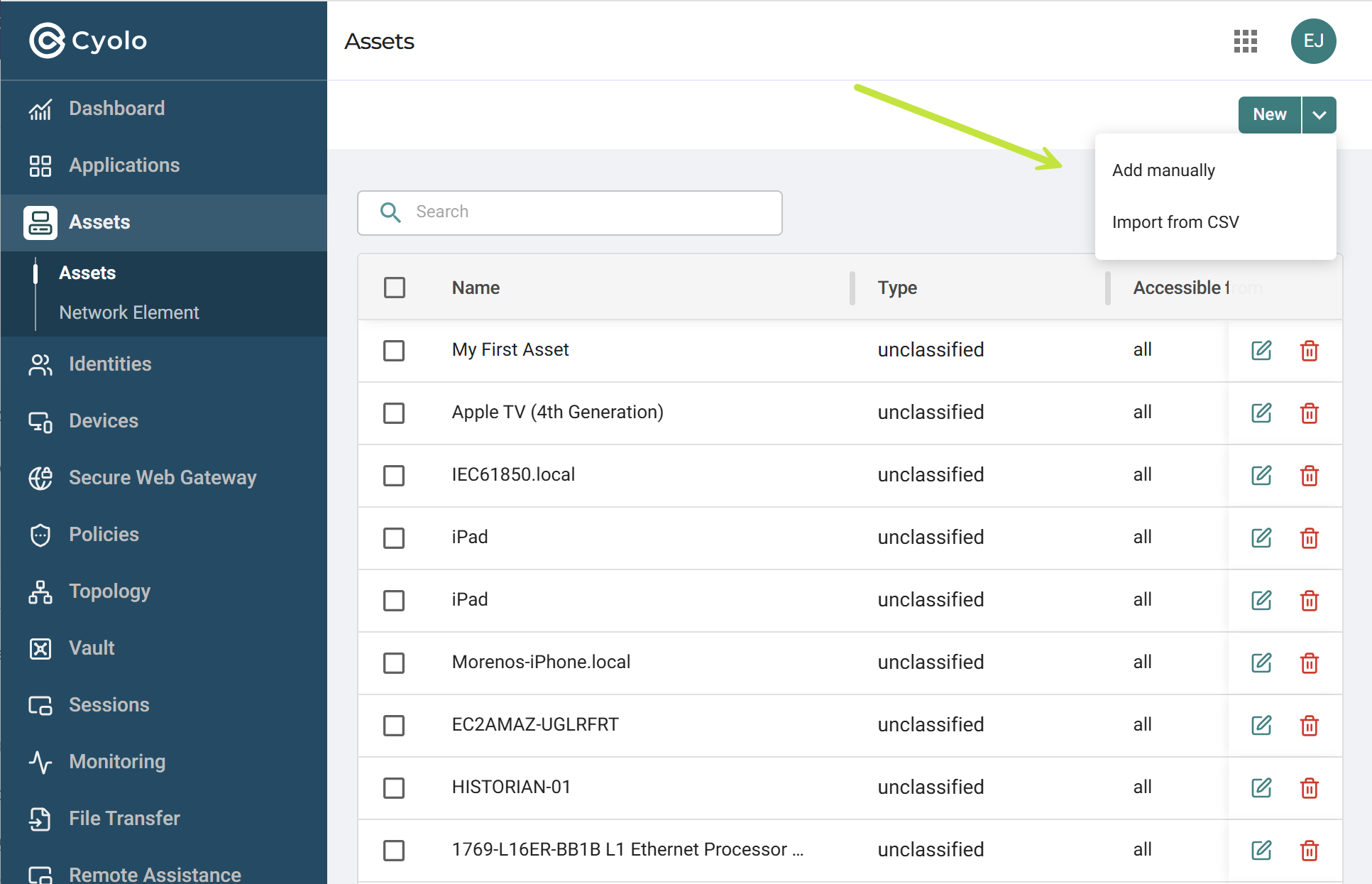Delete the Morenos-iPhone.local asset
This screenshot has height=884, width=1372.
click(1310, 662)
